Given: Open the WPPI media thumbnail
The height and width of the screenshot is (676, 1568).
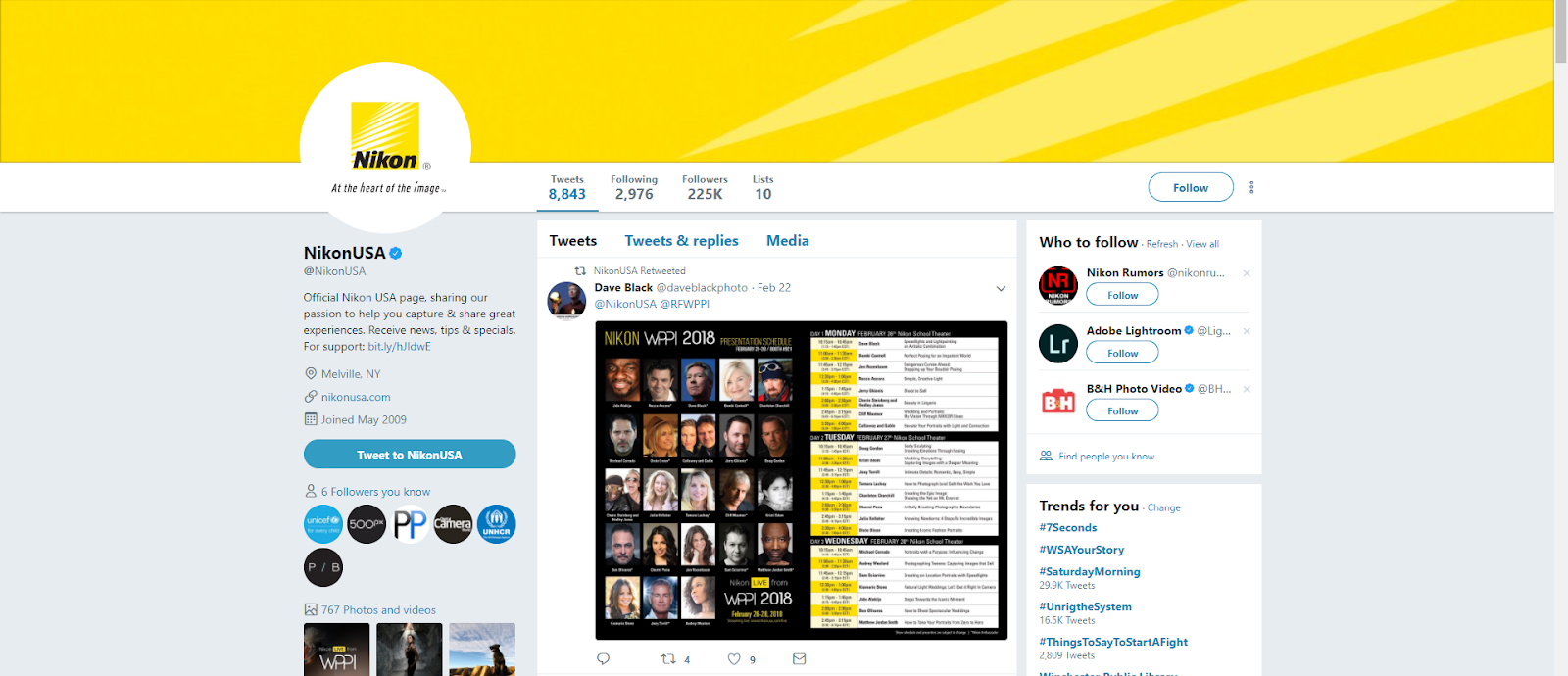Looking at the screenshot, I should coord(337,650).
